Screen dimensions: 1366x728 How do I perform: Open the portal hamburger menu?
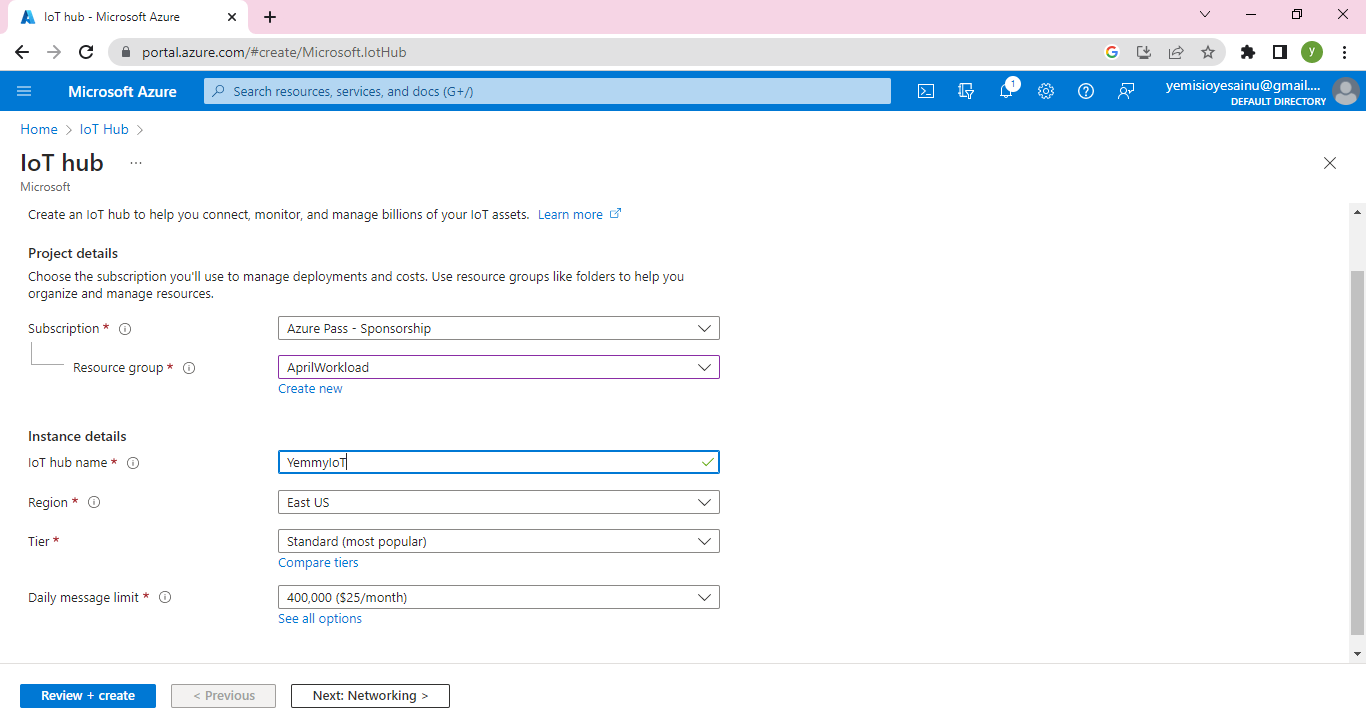25,91
